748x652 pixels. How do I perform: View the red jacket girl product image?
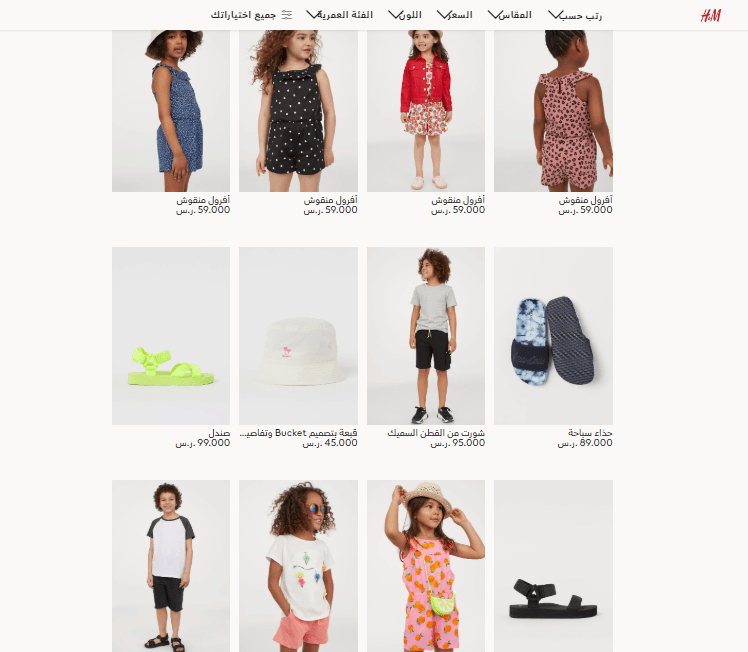426,111
